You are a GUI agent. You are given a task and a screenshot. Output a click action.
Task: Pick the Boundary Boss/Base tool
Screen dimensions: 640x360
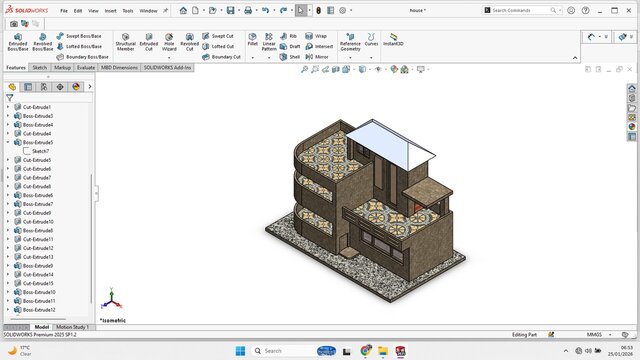click(82, 57)
